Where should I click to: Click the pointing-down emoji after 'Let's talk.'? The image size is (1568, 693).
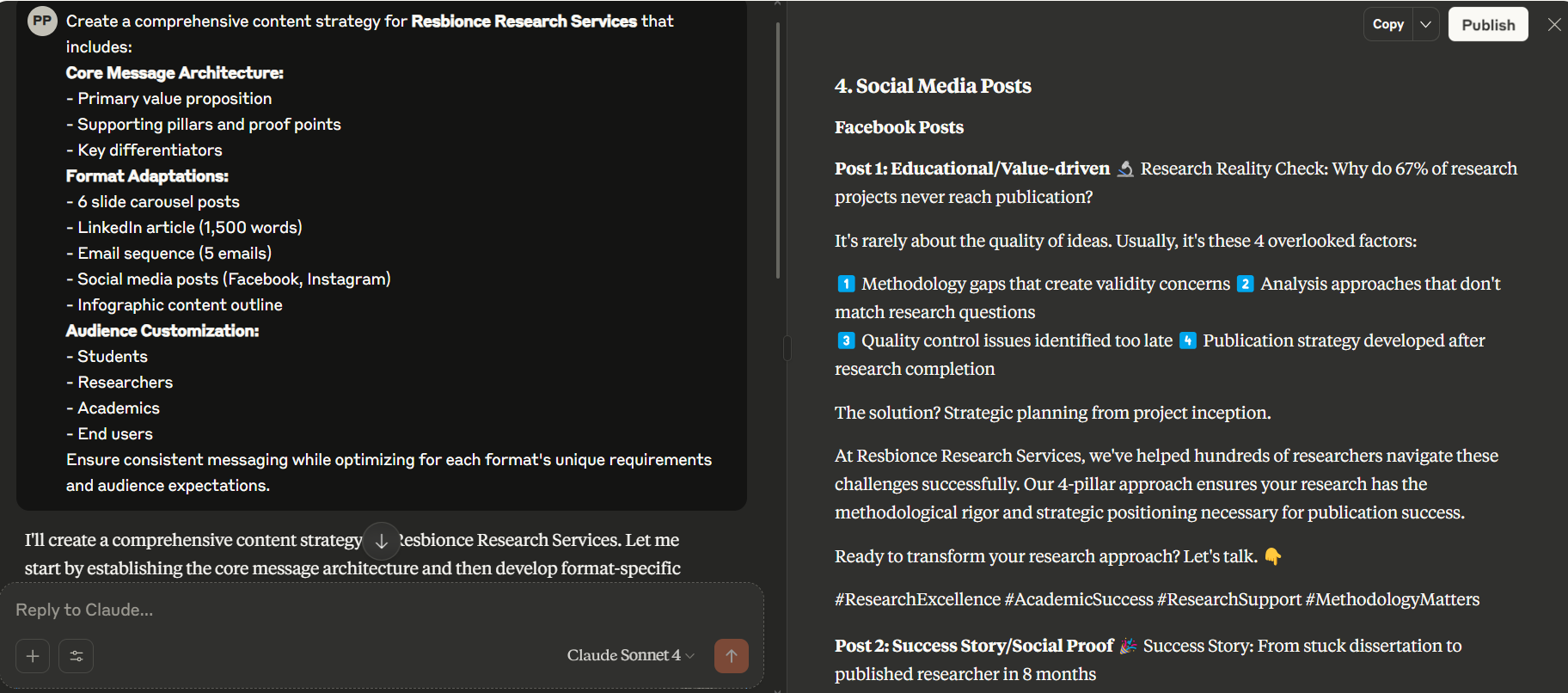point(1273,556)
